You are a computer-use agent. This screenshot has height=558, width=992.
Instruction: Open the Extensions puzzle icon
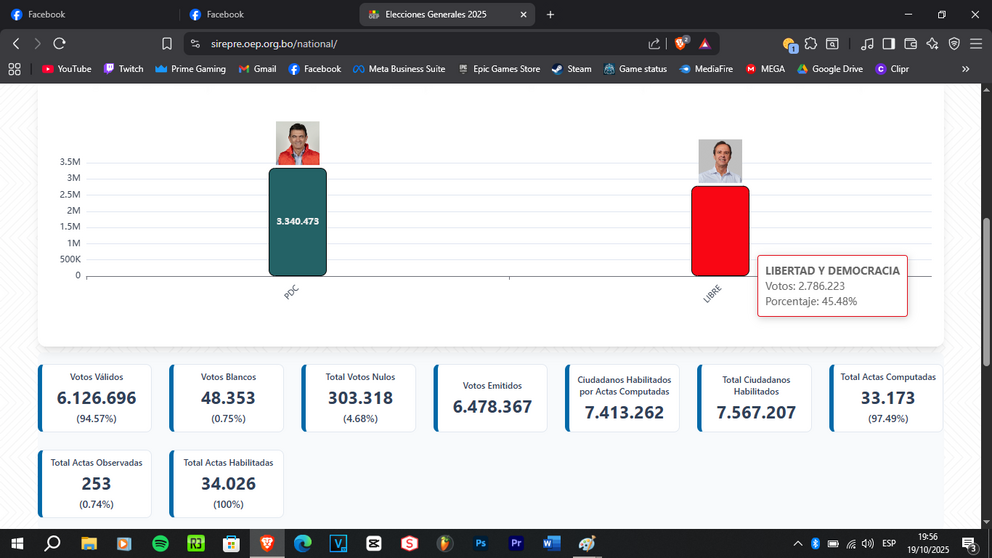coord(810,44)
